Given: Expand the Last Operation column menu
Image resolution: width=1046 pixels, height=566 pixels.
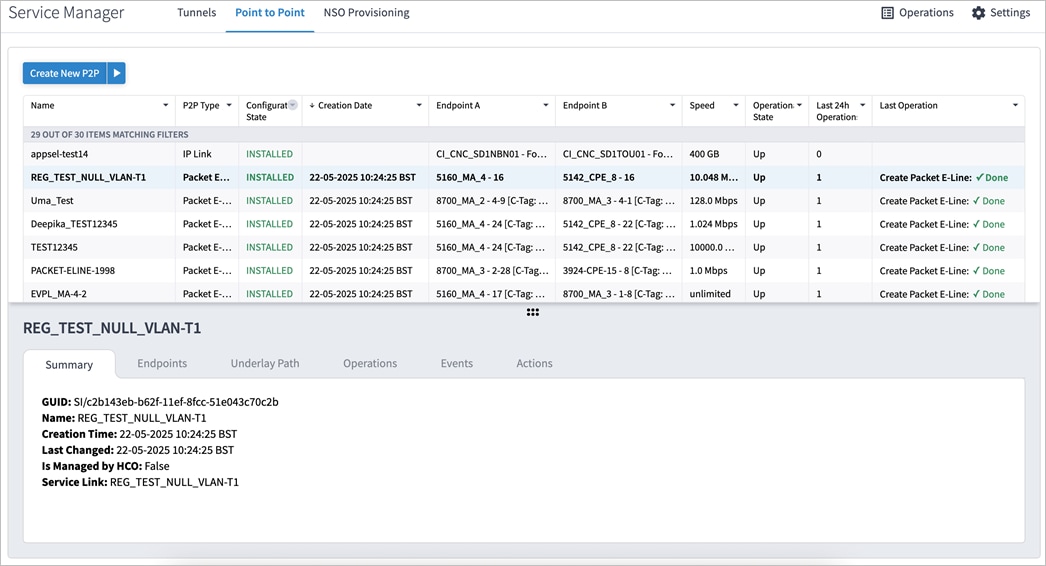Looking at the screenshot, I should coord(1015,106).
